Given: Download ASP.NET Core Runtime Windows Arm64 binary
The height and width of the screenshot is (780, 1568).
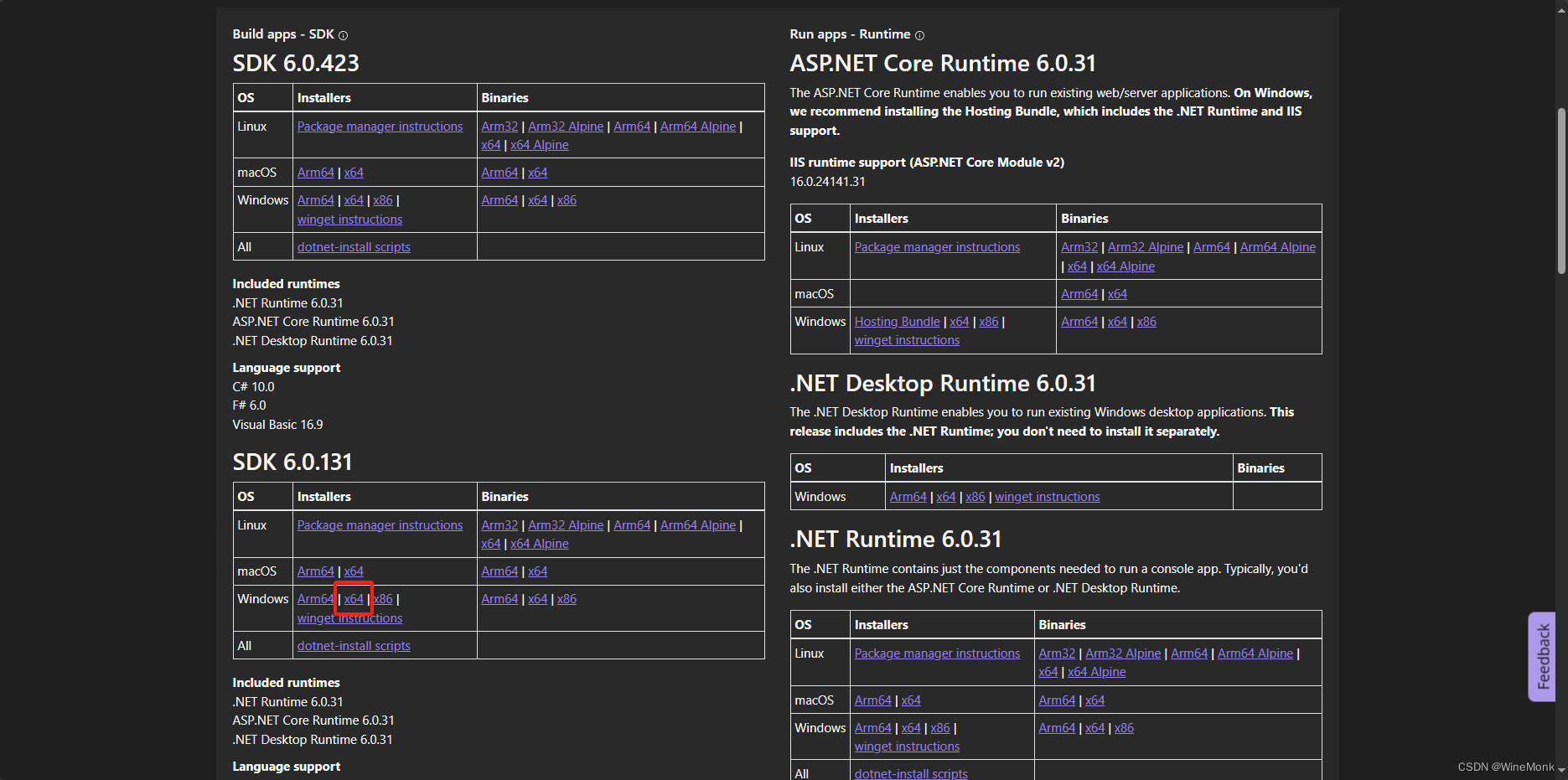Looking at the screenshot, I should (1079, 322).
